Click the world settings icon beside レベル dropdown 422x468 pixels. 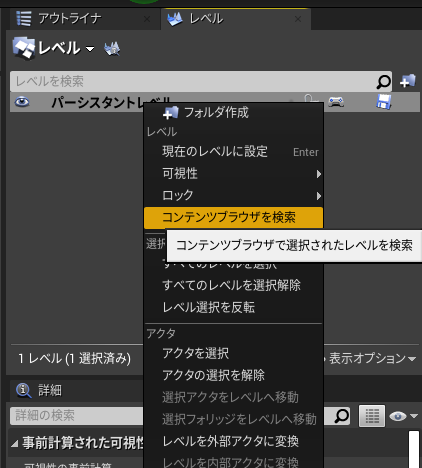112,49
